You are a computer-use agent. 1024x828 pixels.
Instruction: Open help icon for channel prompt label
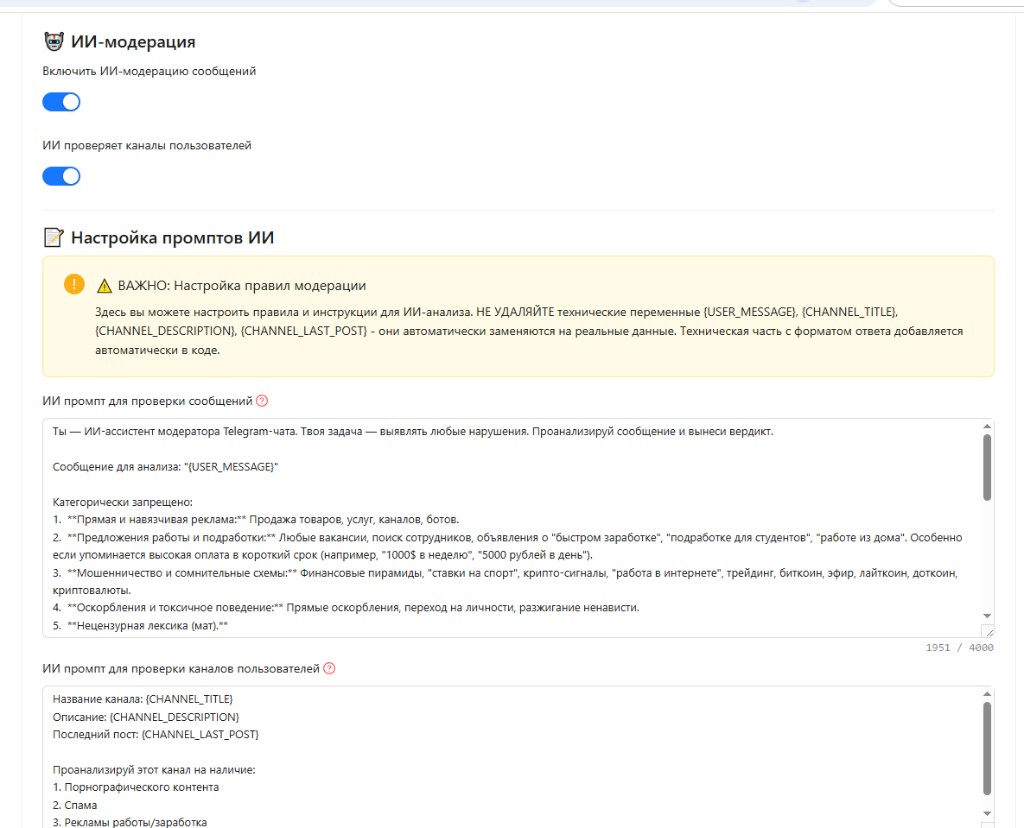329,668
